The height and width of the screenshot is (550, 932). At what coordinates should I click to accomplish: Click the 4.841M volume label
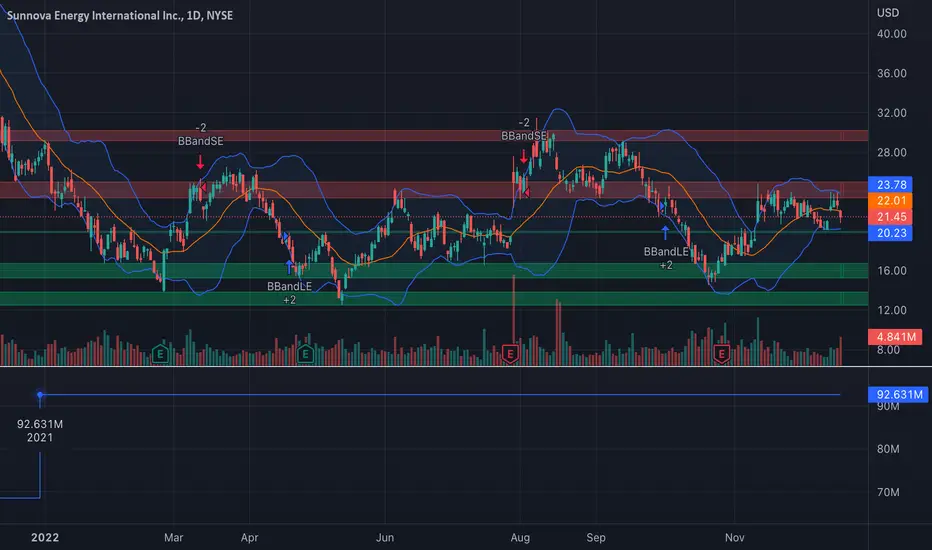(x=895, y=337)
